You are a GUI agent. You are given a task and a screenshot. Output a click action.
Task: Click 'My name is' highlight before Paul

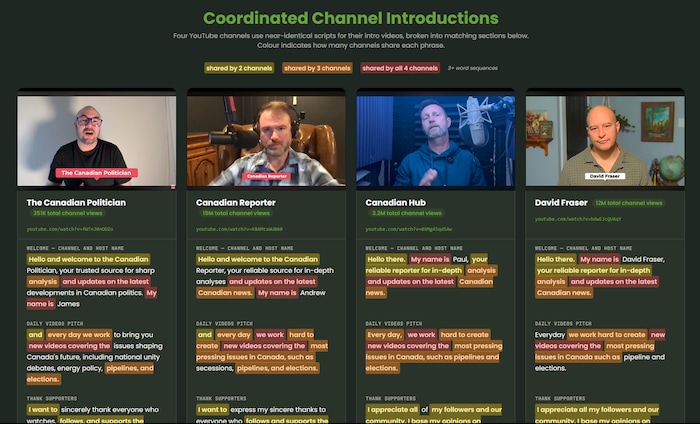tap(430, 259)
